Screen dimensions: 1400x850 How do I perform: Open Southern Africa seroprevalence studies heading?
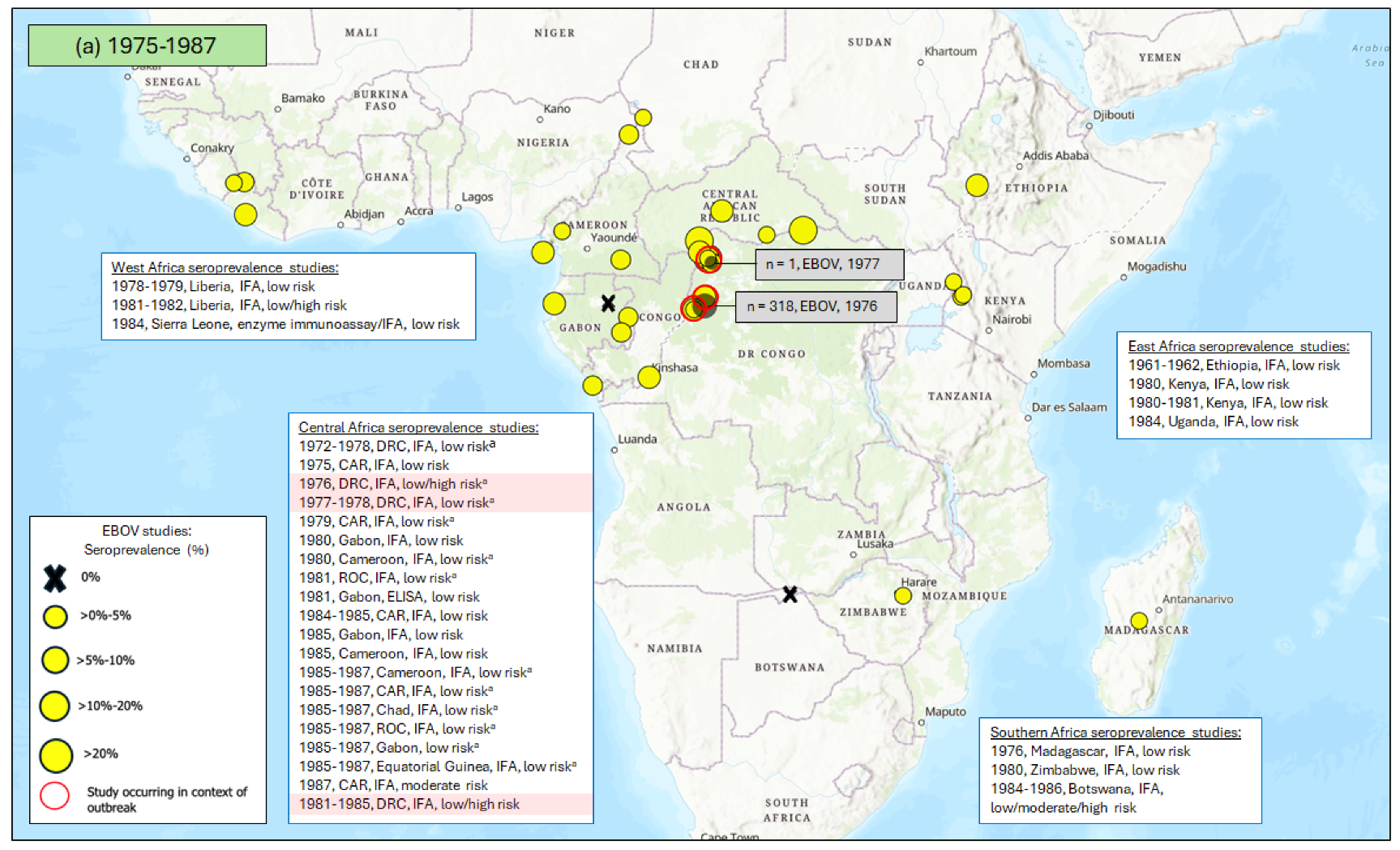pos(1115,732)
